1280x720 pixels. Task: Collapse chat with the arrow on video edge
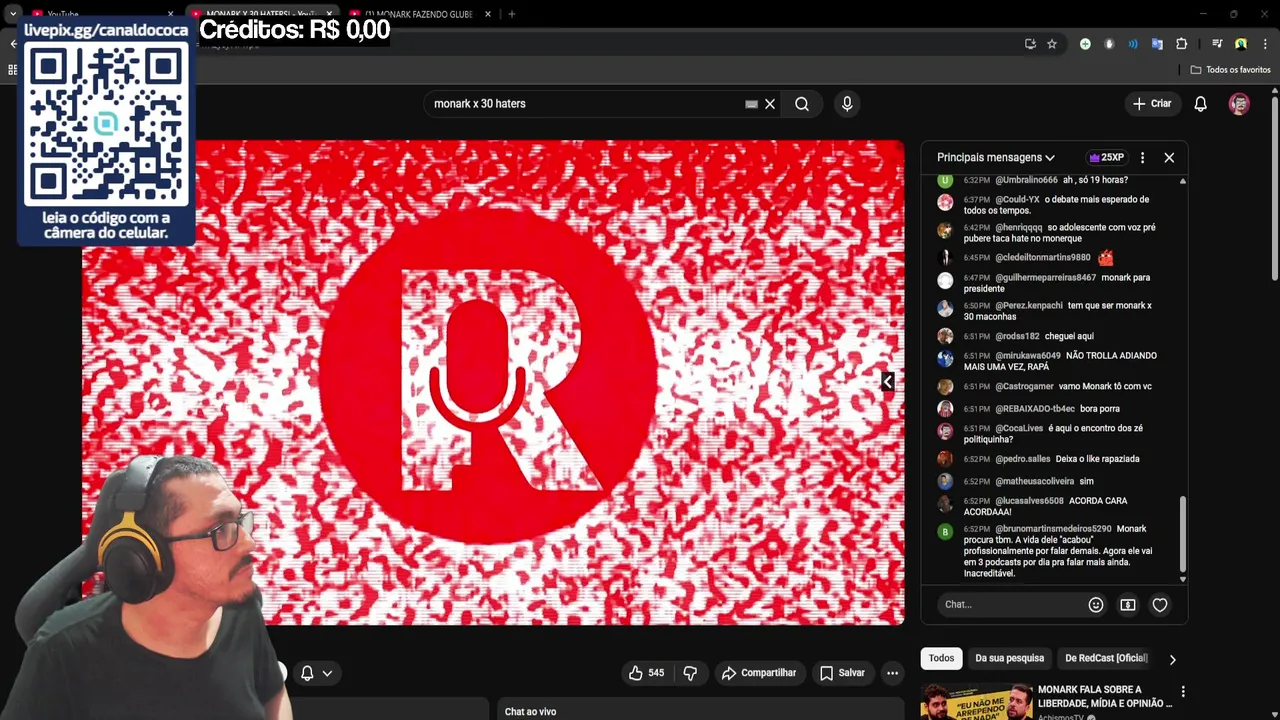tap(887, 381)
